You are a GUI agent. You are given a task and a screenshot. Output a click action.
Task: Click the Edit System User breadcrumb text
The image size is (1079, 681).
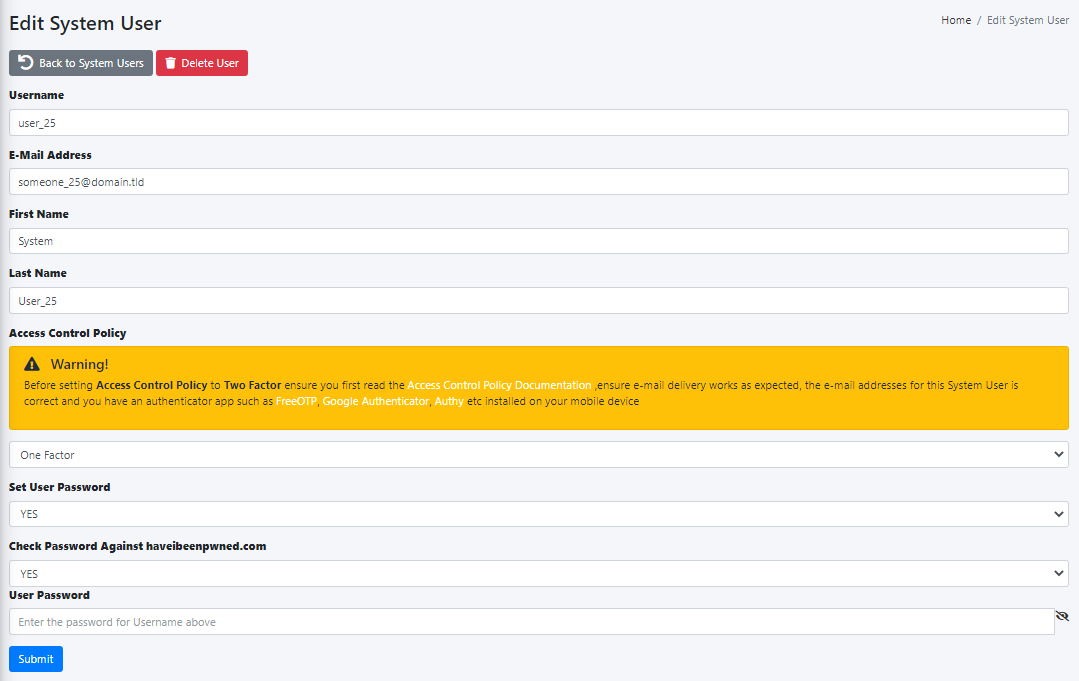(1028, 20)
